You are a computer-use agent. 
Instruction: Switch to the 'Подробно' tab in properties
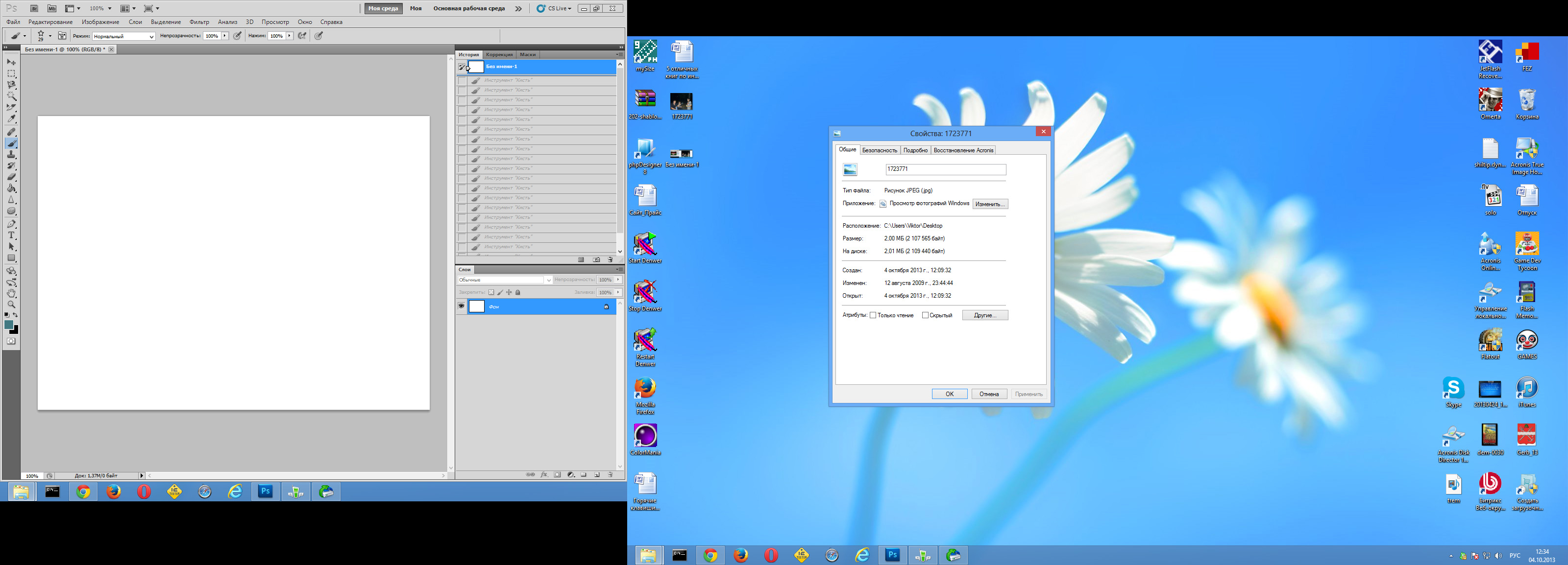[x=915, y=150]
